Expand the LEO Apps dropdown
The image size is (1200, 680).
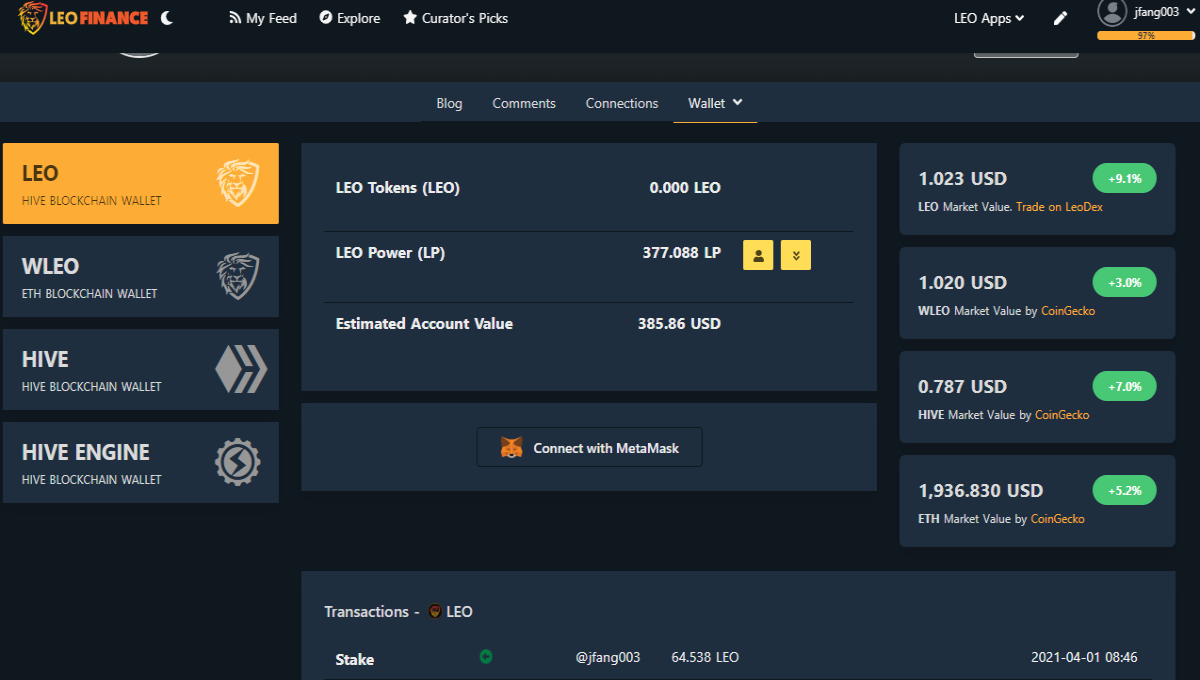(x=989, y=18)
